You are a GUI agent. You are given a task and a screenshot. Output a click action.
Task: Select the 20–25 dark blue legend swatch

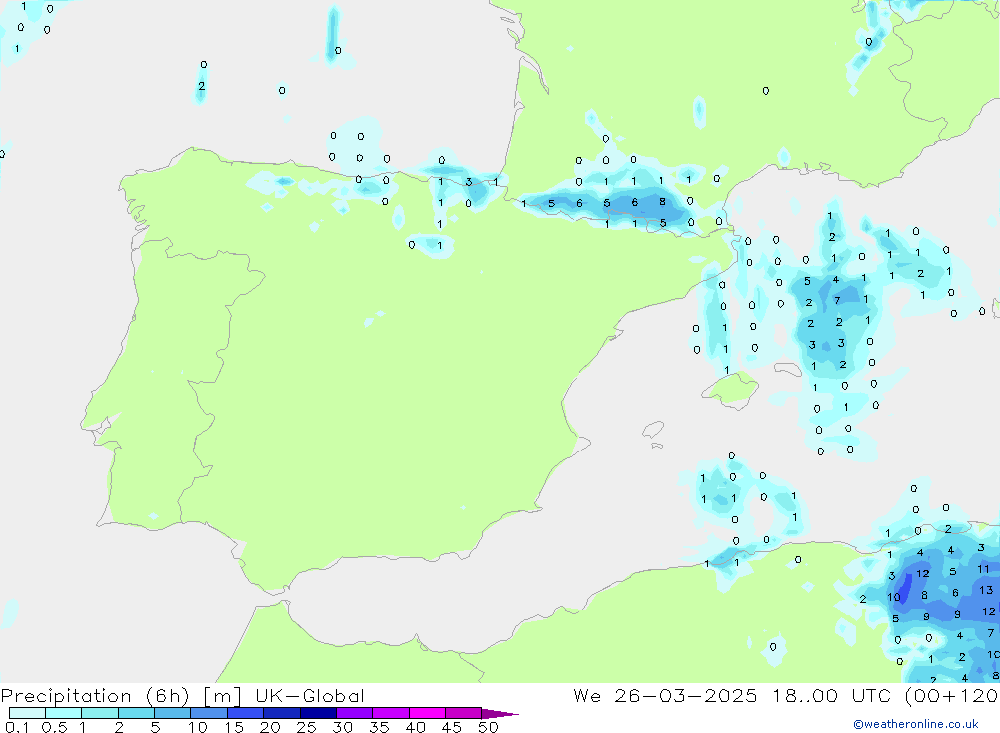281,713
